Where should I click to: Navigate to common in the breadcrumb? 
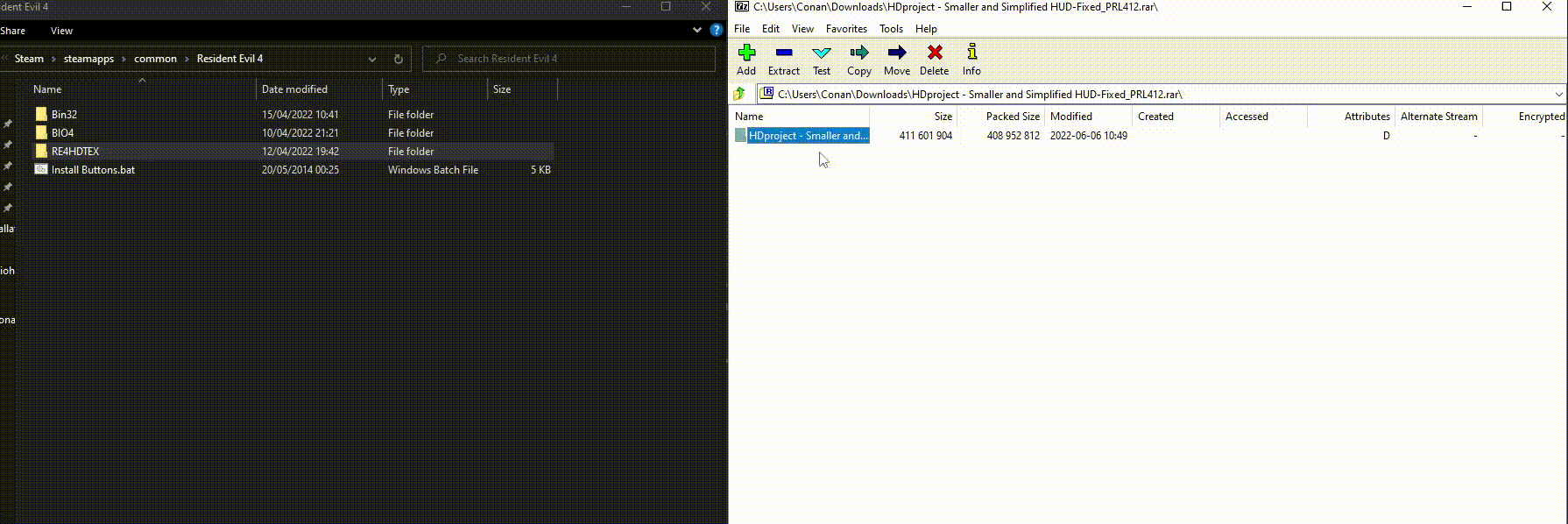[x=155, y=59]
